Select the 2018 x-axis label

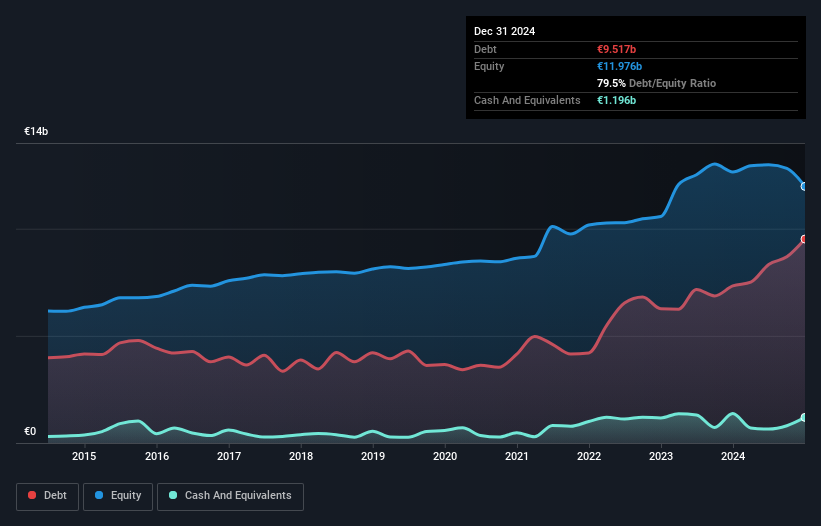pyautogui.click(x=301, y=456)
